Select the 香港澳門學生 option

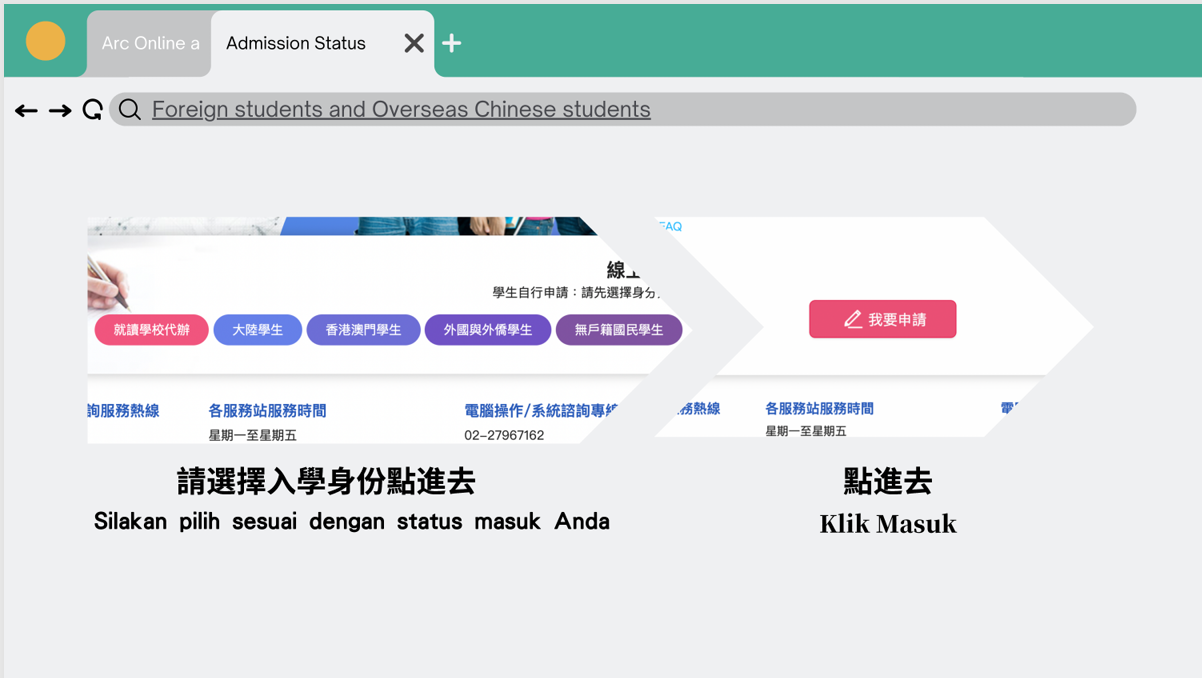(363, 329)
